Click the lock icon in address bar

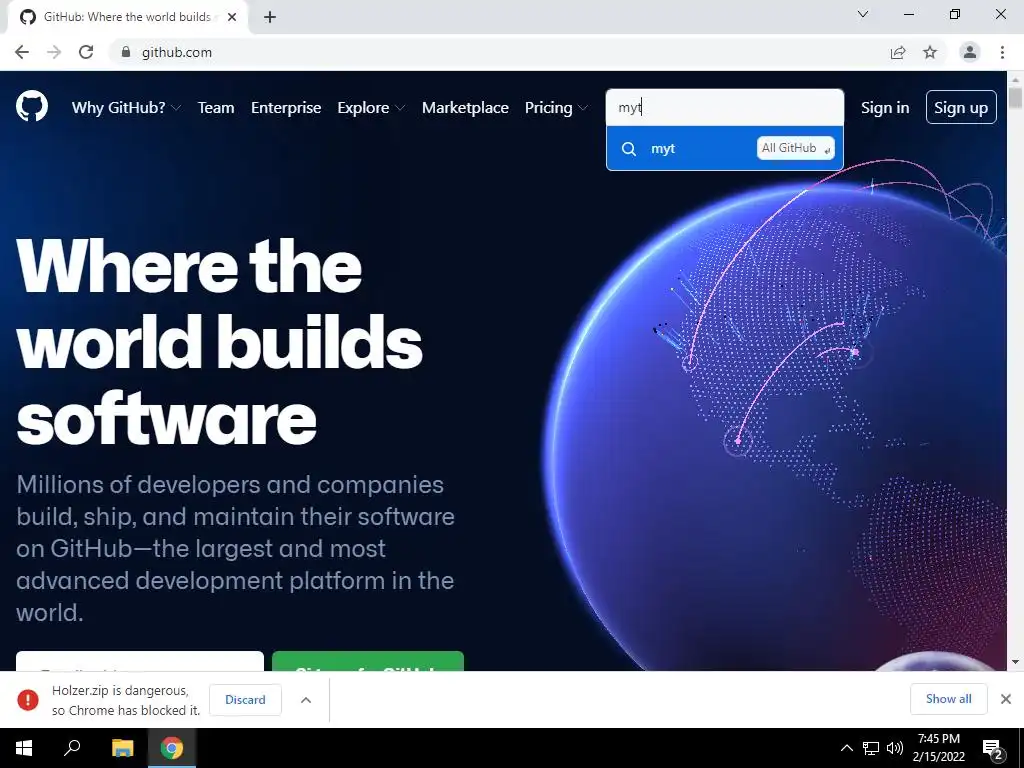(126, 52)
